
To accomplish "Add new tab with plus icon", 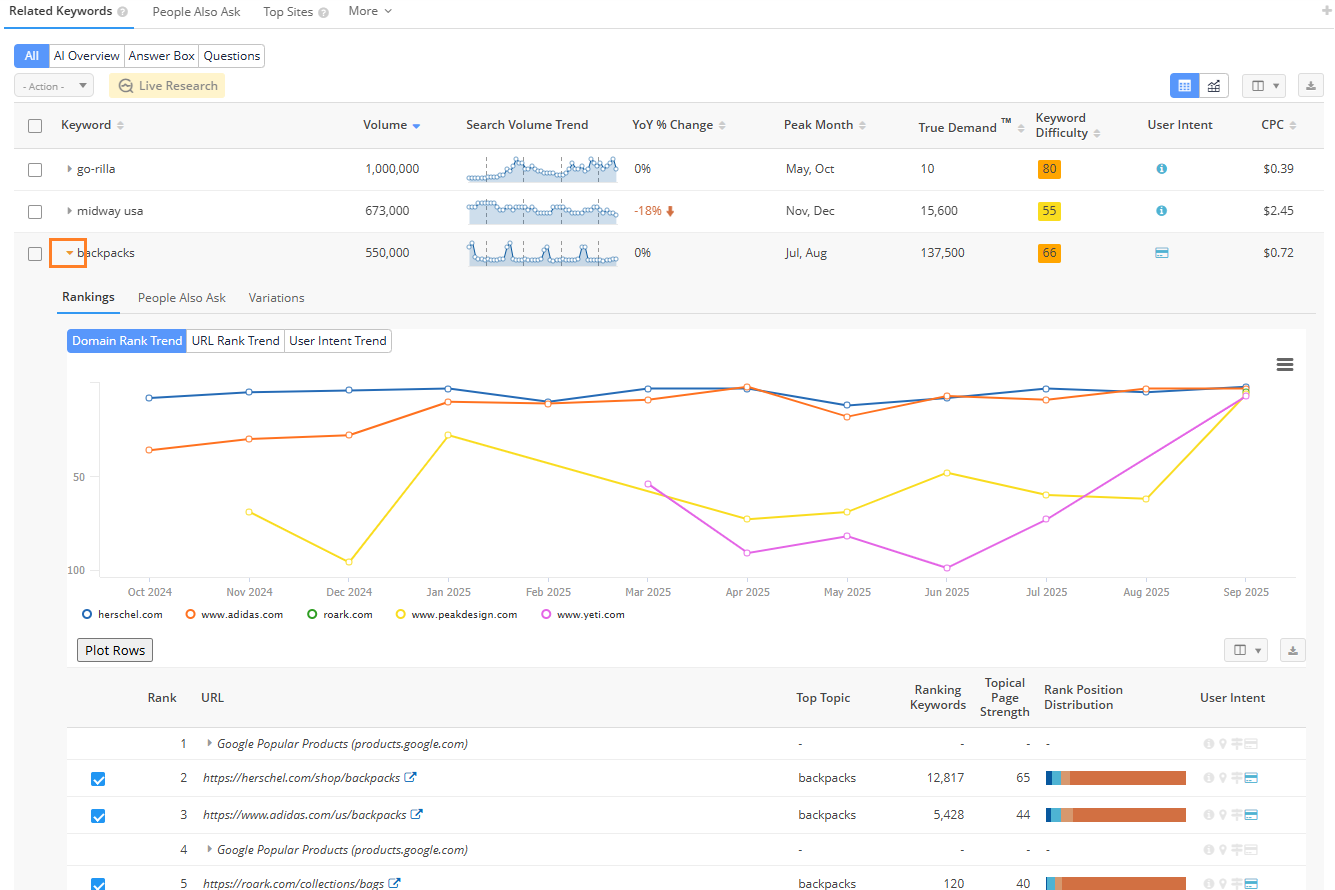I will tap(1326, 12).
